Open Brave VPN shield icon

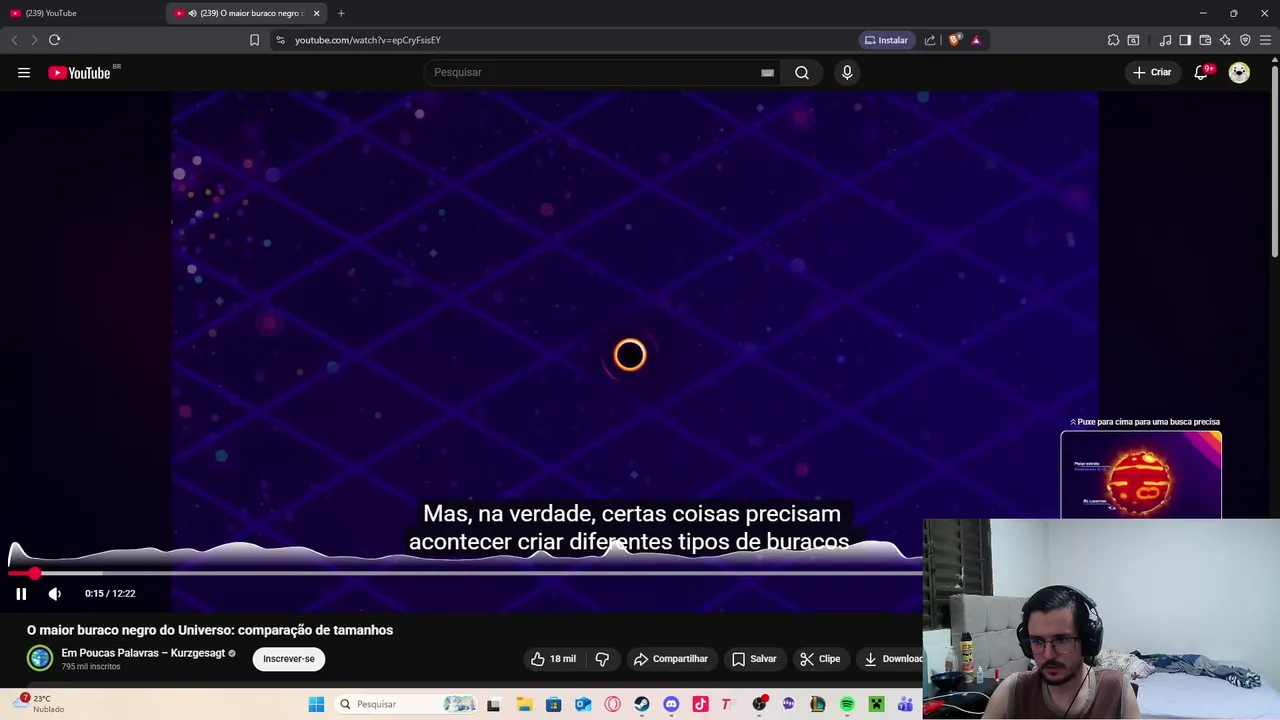click(1245, 40)
